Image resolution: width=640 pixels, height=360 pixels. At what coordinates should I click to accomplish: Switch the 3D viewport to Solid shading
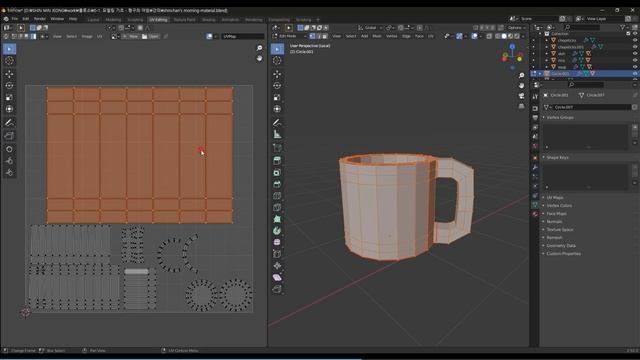(x=504, y=36)
